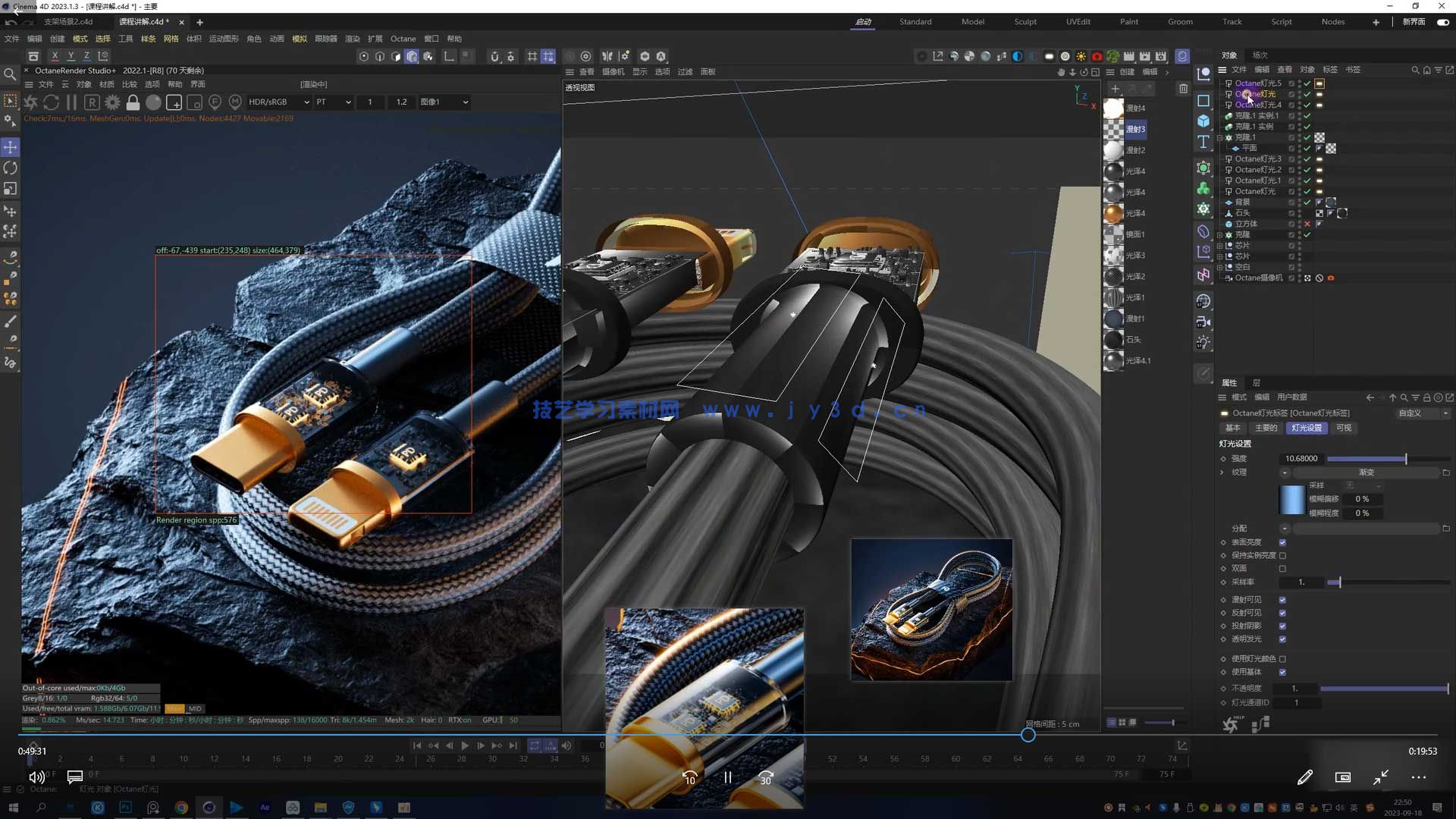
Task: Select the Move tool in left toolbar
Action: click(x=11, y=147)
